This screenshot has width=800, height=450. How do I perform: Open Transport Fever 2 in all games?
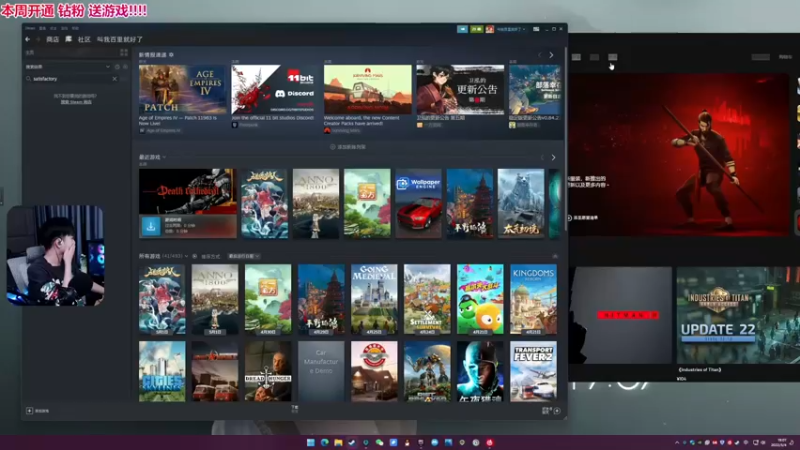tap(533, 371)
